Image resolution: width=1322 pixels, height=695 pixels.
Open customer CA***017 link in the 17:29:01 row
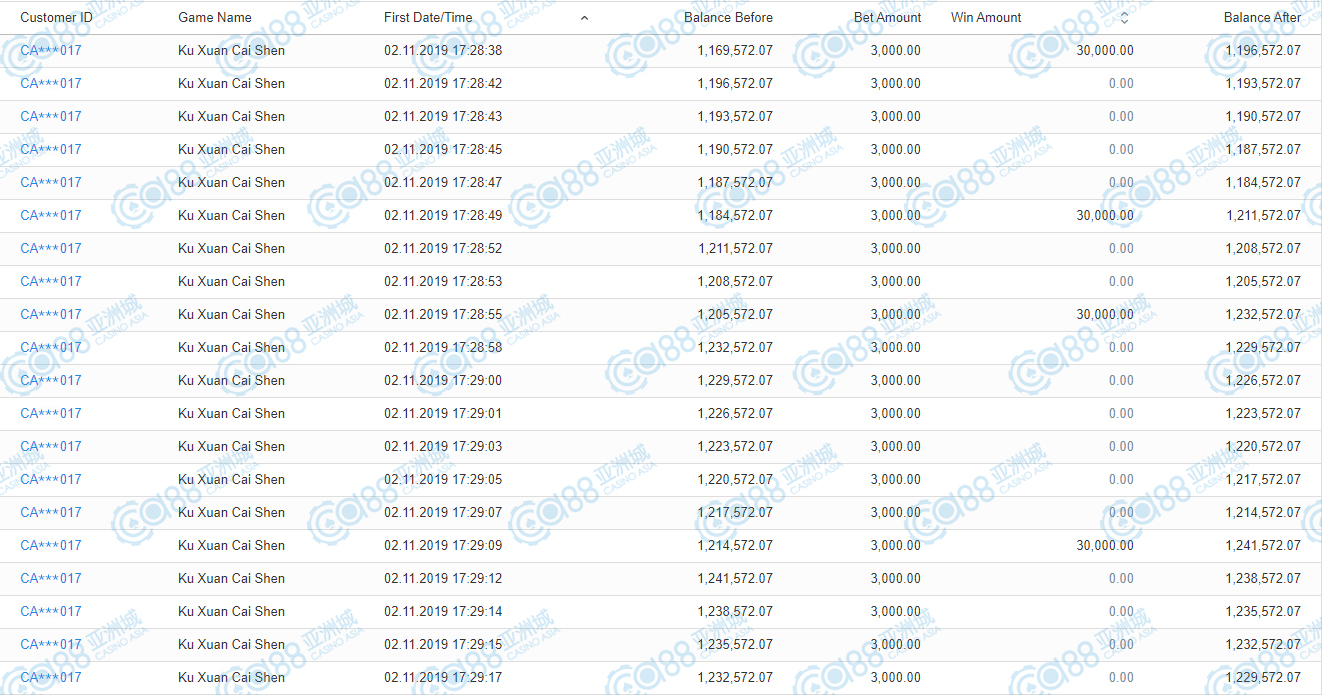(x=51, y=413)
